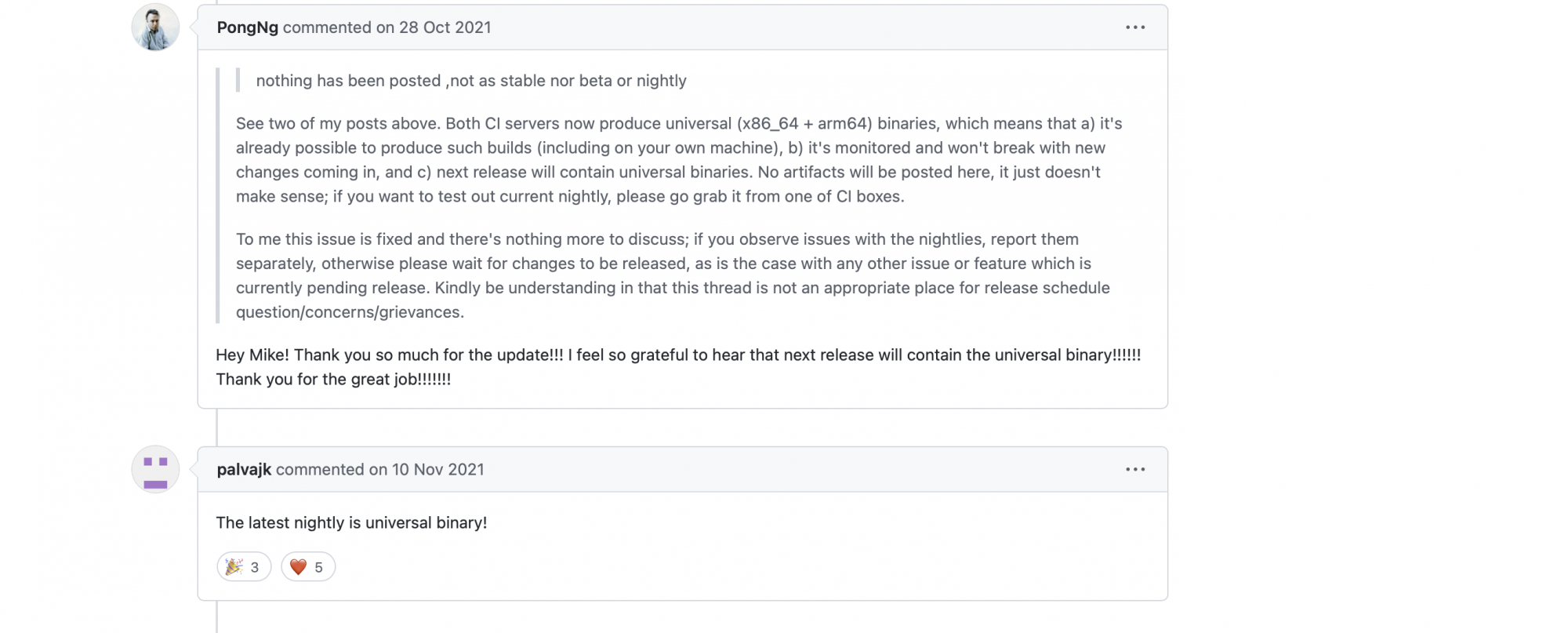Click nested quote "nothing has been posted"
This screenshot has width=1568, height=633.
pyautogui.click(x=470, y=81)
